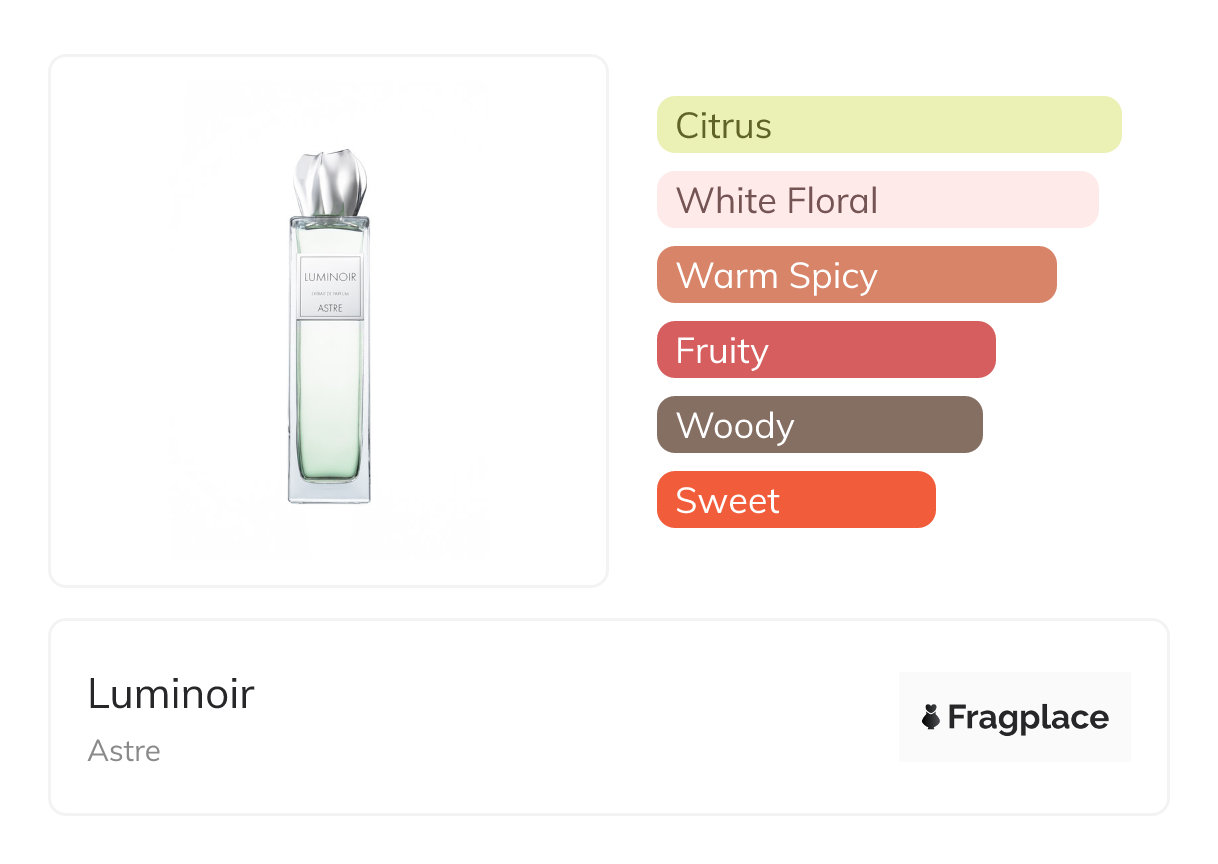Click the small Extrait de Parfum label line
1218x864 pixels.
click(x=330, y=292)
